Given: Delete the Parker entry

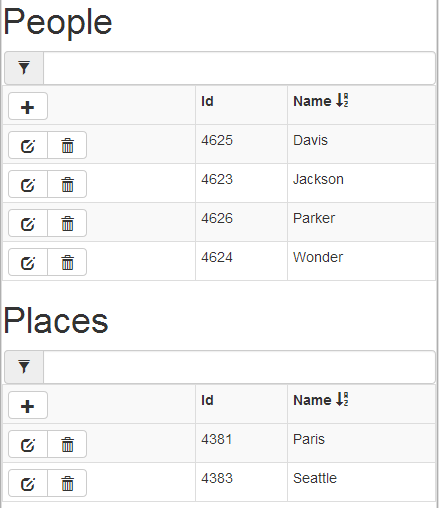Looking at the screenshot, I should [x=67, y=223].
